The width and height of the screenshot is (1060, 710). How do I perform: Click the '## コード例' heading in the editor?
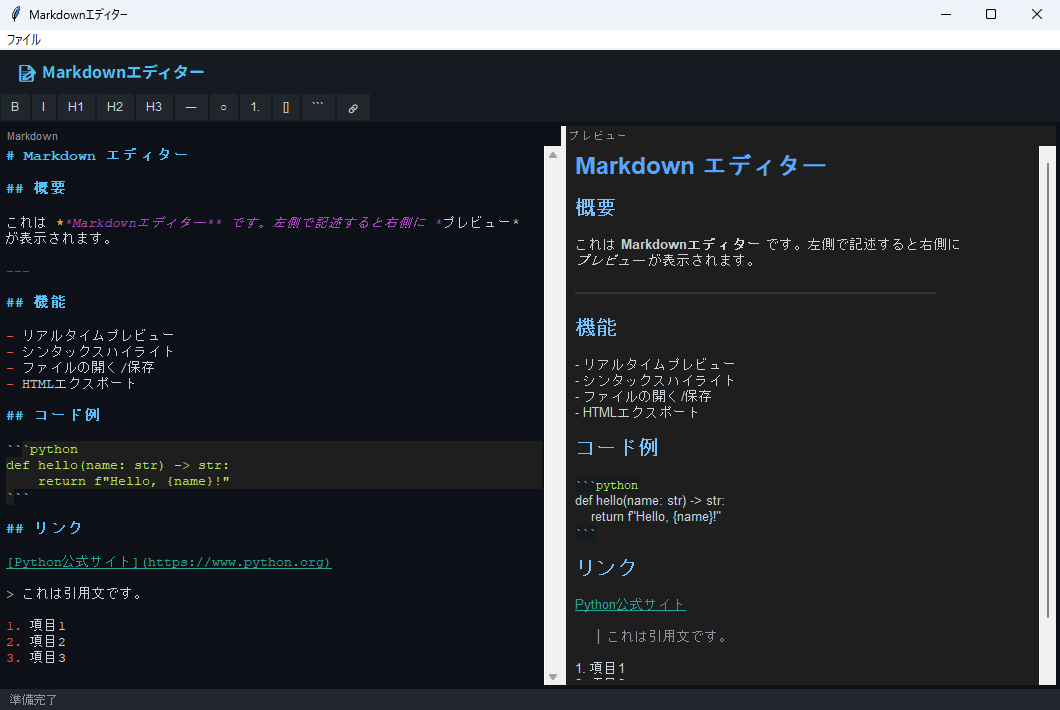(53, 415)
